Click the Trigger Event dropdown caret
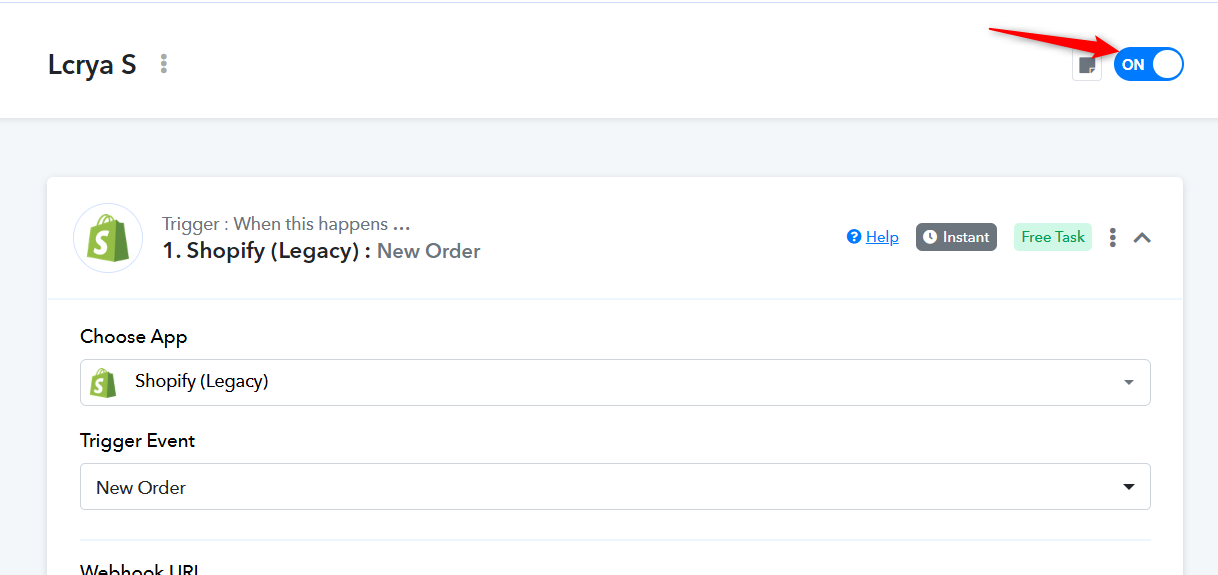Image resolution: width=1218 pixels, height=575 pixels. (1129, 487)
